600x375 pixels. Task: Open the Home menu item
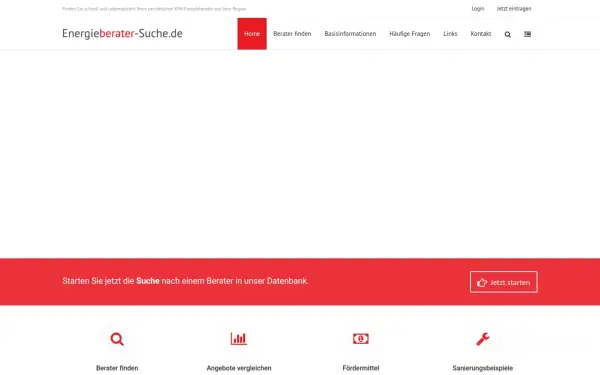tap(252, 34)
